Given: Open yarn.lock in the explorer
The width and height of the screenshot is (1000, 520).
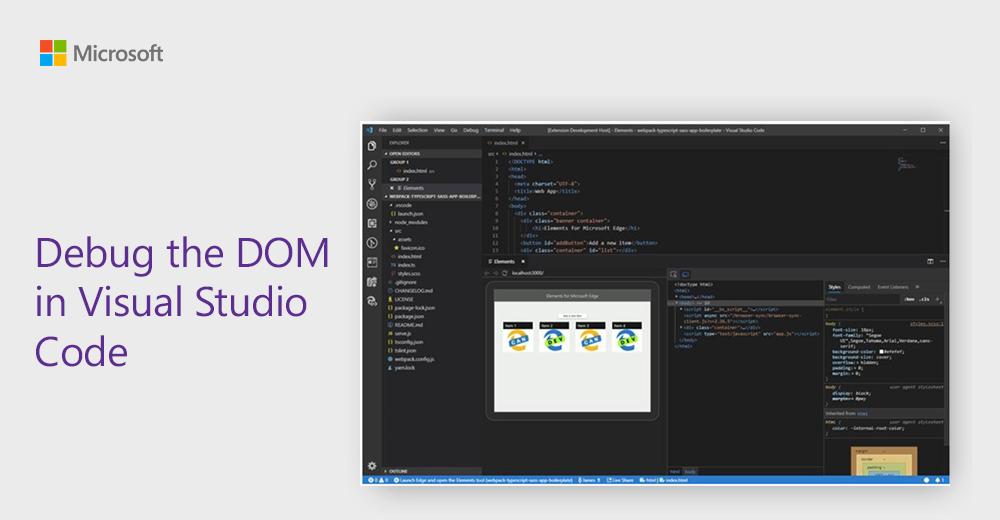Looking at the screenshot, I should click(x=403, y=368).
